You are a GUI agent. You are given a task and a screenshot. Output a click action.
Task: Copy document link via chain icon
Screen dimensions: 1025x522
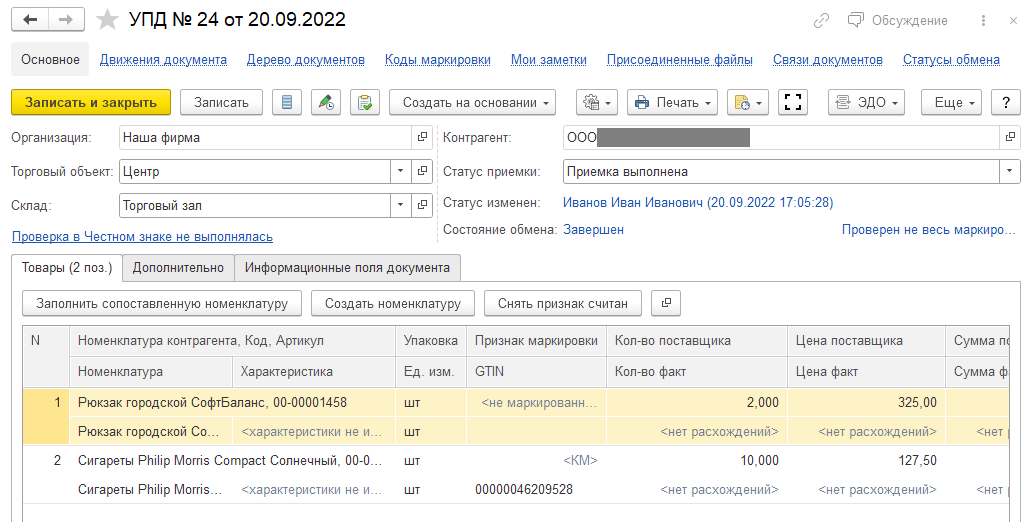tap(821, 20)
